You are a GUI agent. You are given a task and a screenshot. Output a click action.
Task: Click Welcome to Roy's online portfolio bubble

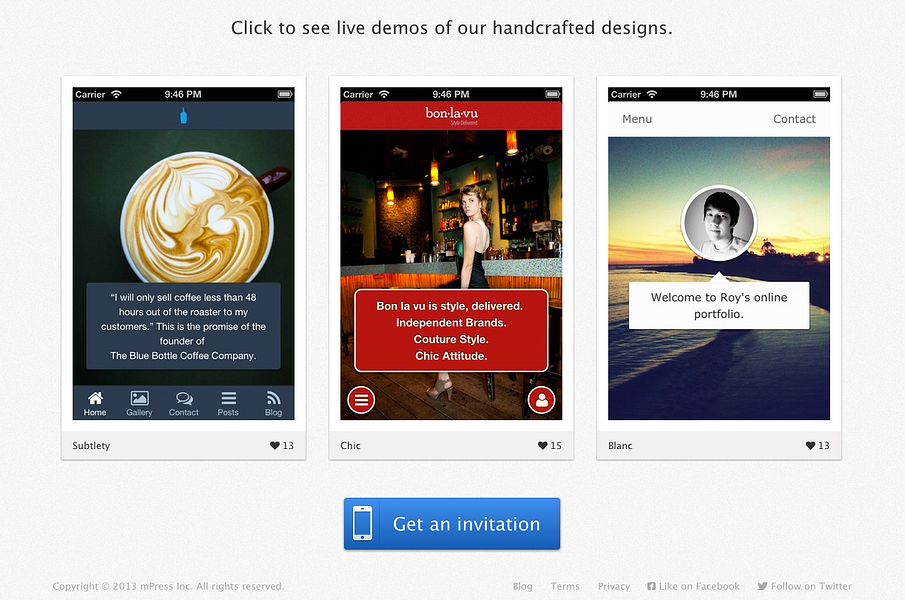pos(719,305)
